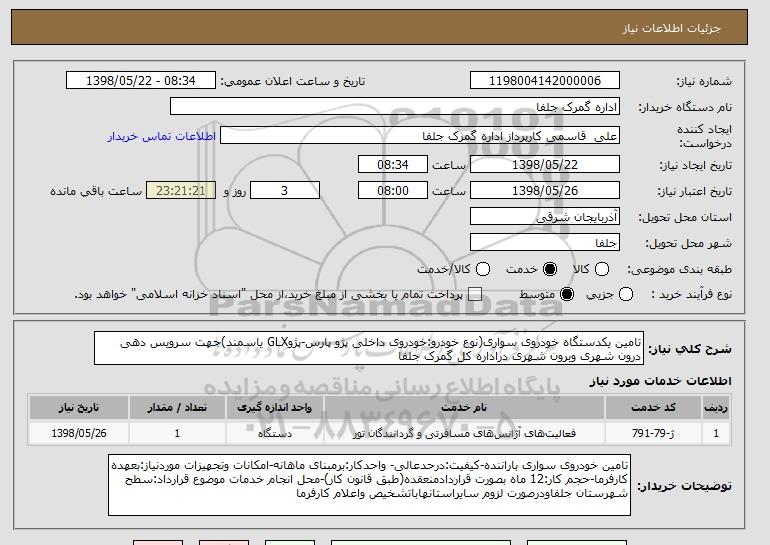Click the need date cell 1398/05/26 in table
This screenshot has height=545, width=770.
(79, 434)
